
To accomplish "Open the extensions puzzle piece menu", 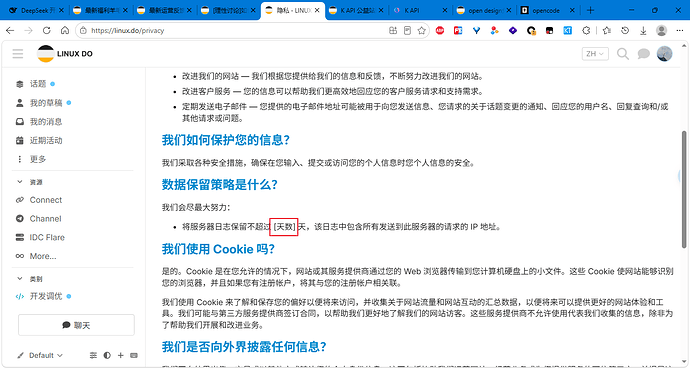I will [x=586, y=30].
